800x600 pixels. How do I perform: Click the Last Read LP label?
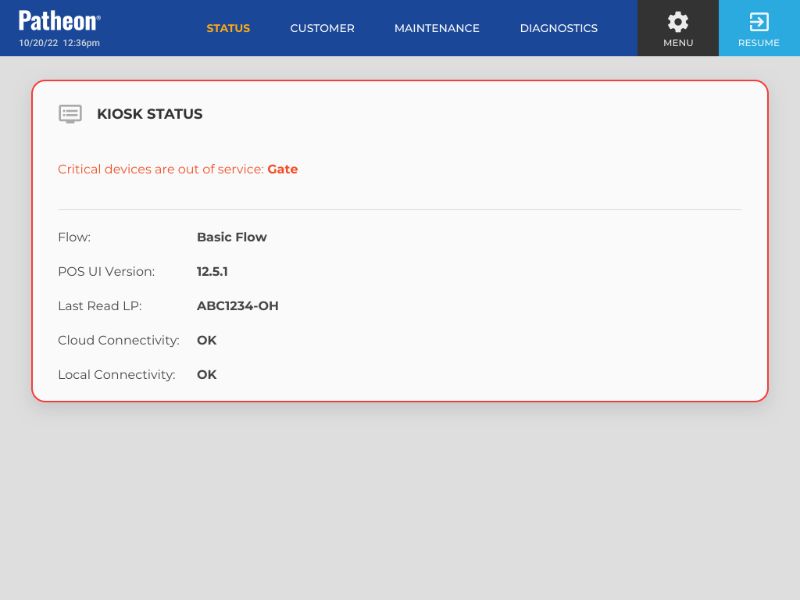(x=100, y=306)
